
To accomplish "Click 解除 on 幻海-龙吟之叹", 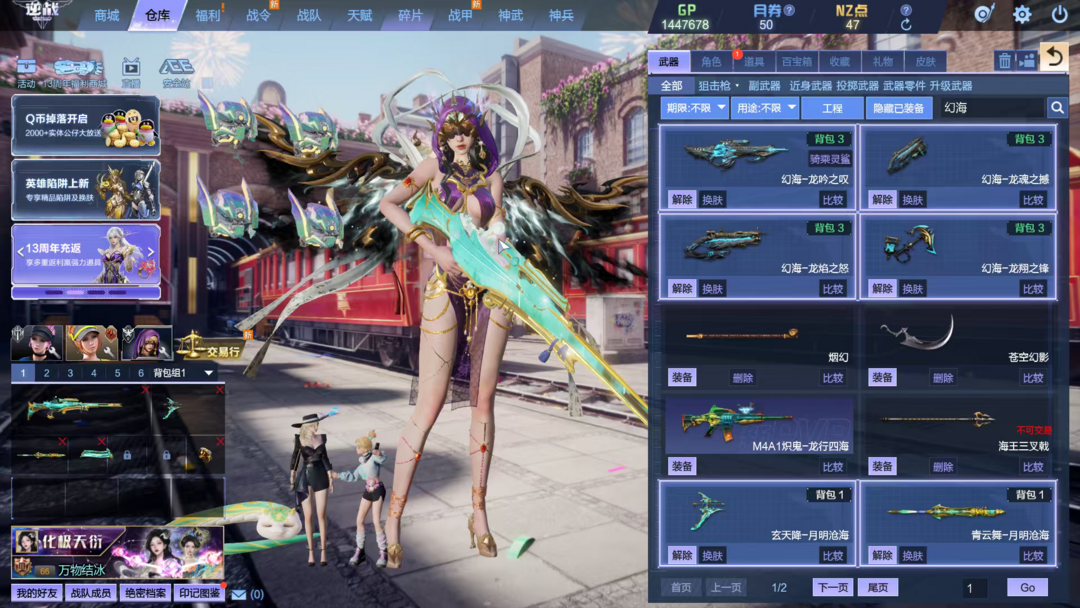I will pos(682,200).
